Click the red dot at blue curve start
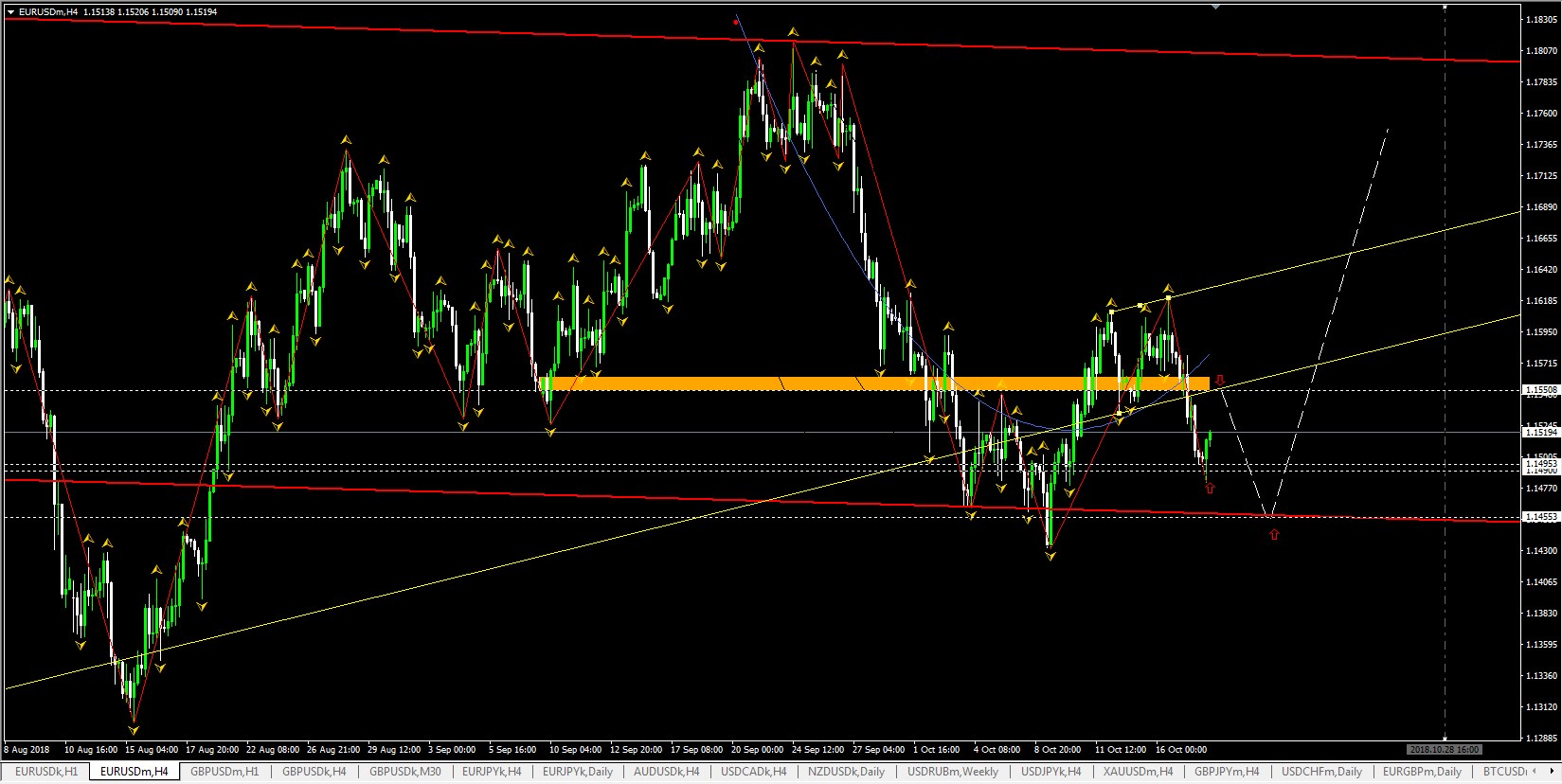Screen dimensions: 1562x784 point(736,21)
